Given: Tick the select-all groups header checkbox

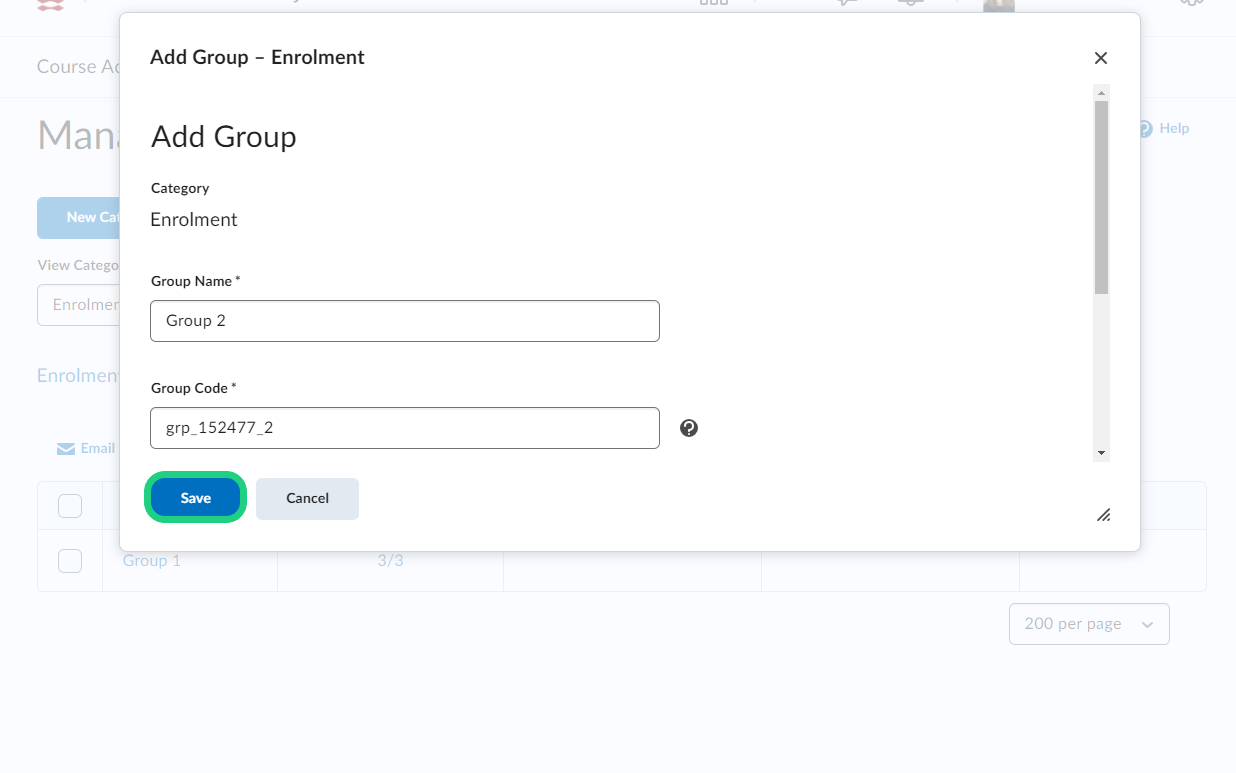Looking at the screenshot, I should pyautogui.click(x=70, y=506).
